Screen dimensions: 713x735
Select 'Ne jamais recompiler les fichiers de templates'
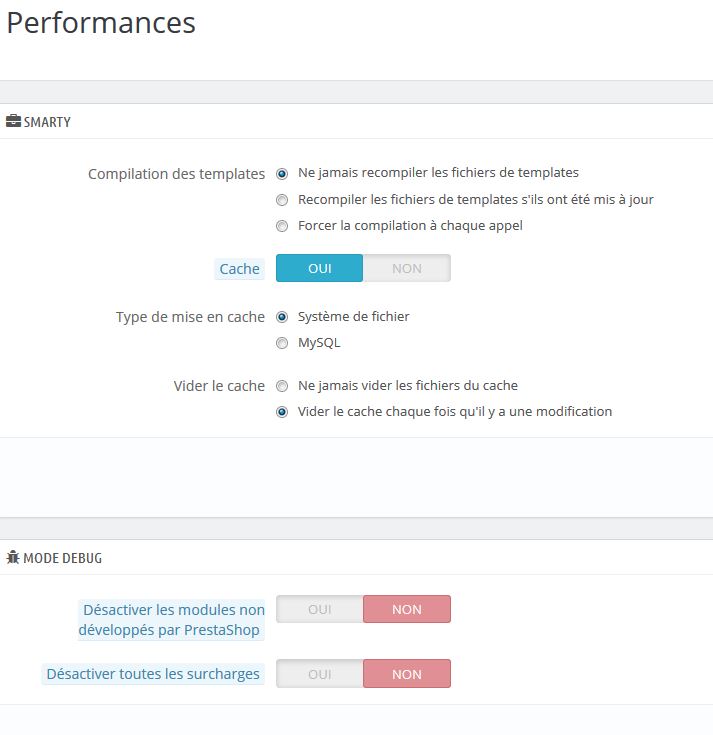click(x=282, y=174)
